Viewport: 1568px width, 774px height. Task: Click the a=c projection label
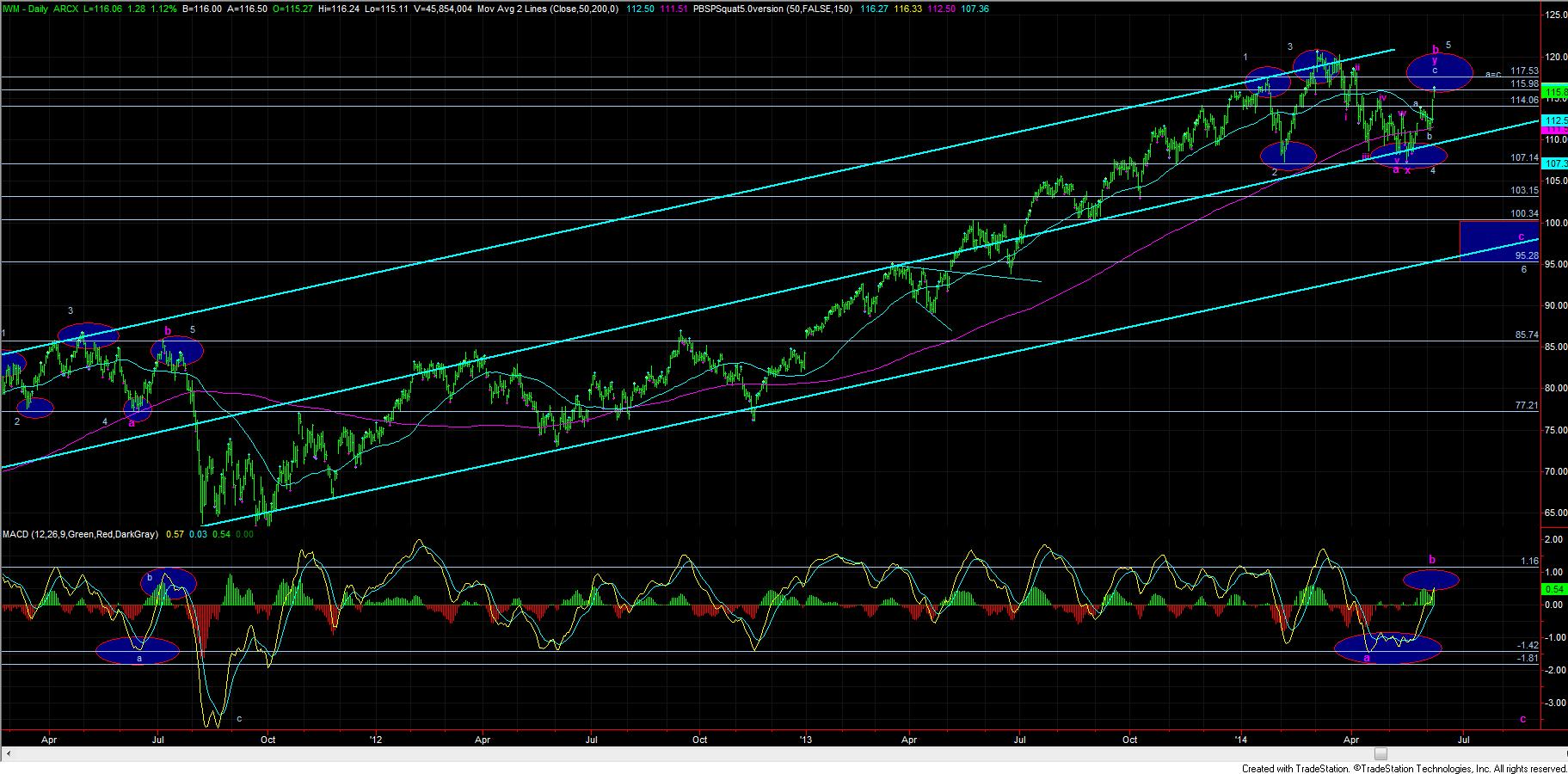click(1493, 75)
